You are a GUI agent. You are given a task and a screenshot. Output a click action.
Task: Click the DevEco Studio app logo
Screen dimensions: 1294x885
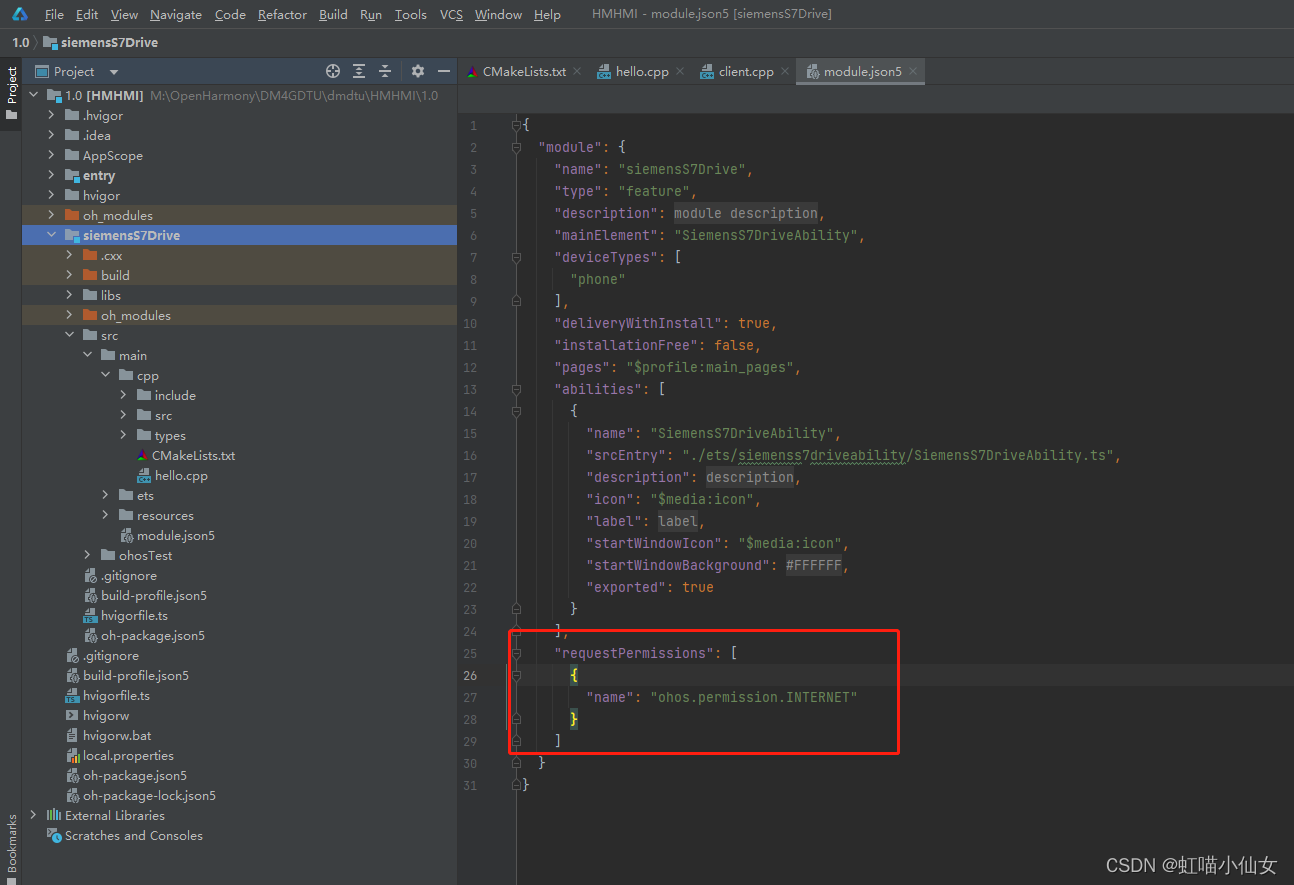(20, 14)
